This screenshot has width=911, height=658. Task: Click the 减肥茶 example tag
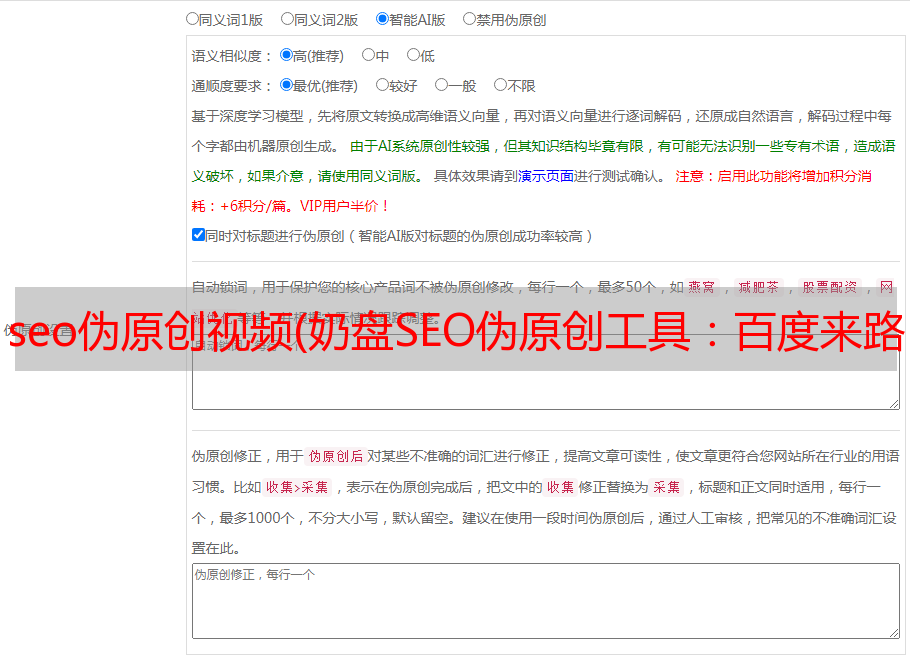click(x=759, y=287)
